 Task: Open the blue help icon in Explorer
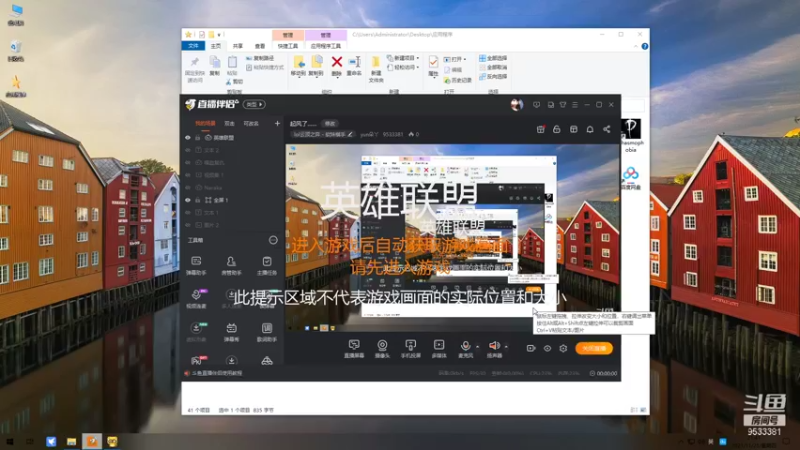pyautogui.click(x=645, y=46)
